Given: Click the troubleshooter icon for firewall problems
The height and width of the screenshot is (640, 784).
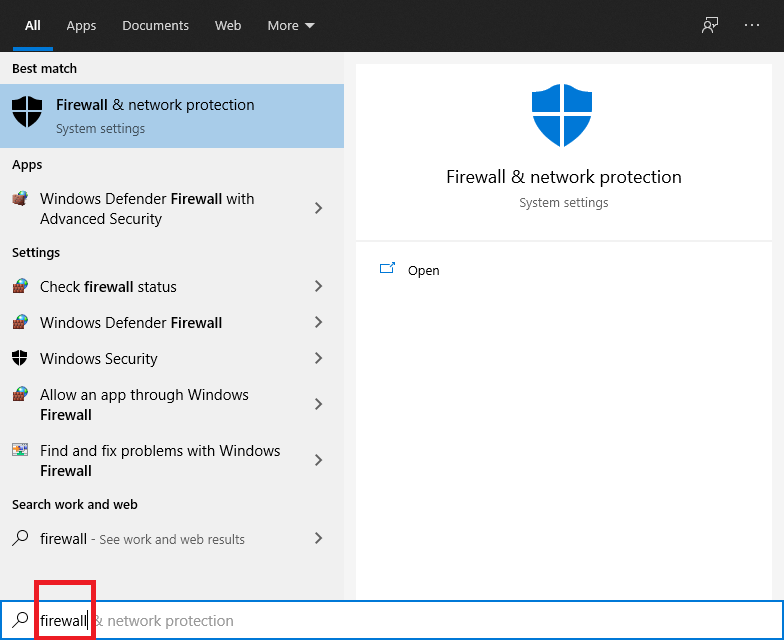Looking at the screenshot, I should pyautogui.click(x=20, y=451).
